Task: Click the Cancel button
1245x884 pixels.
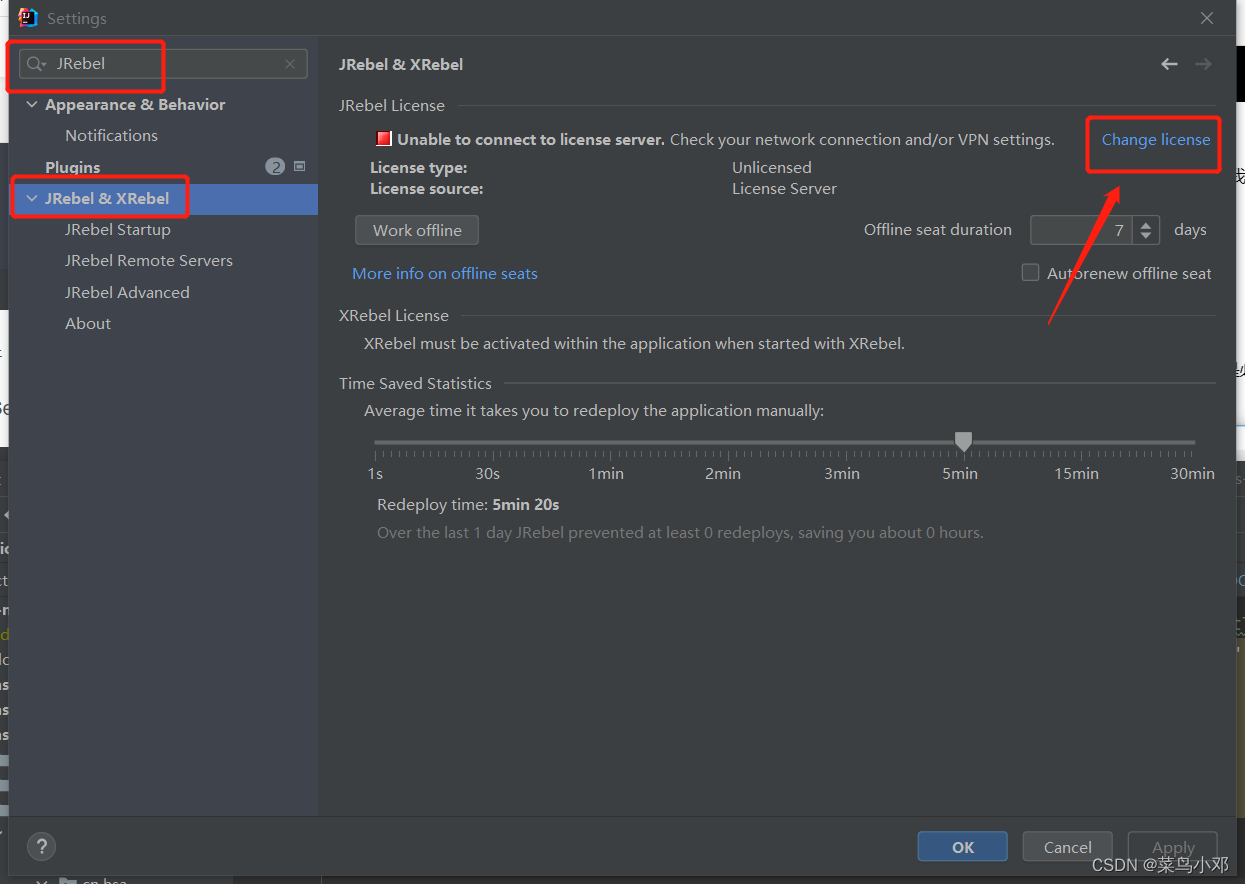Action: pyautogui.click(x=1068, y=847)
